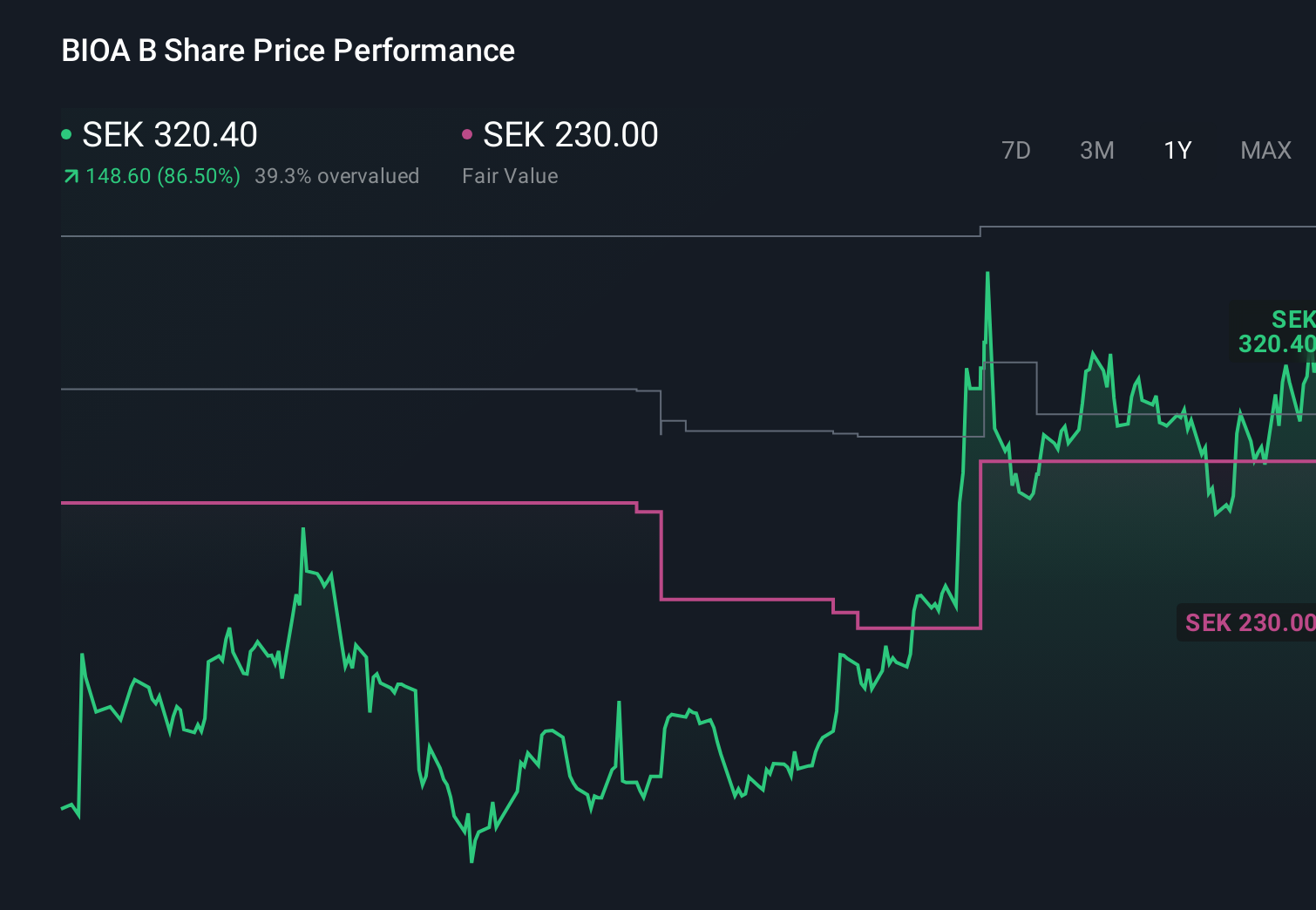Toggle the SEK 230.00 Fair Value series
1316x910 pixels.
coord(570,135)
